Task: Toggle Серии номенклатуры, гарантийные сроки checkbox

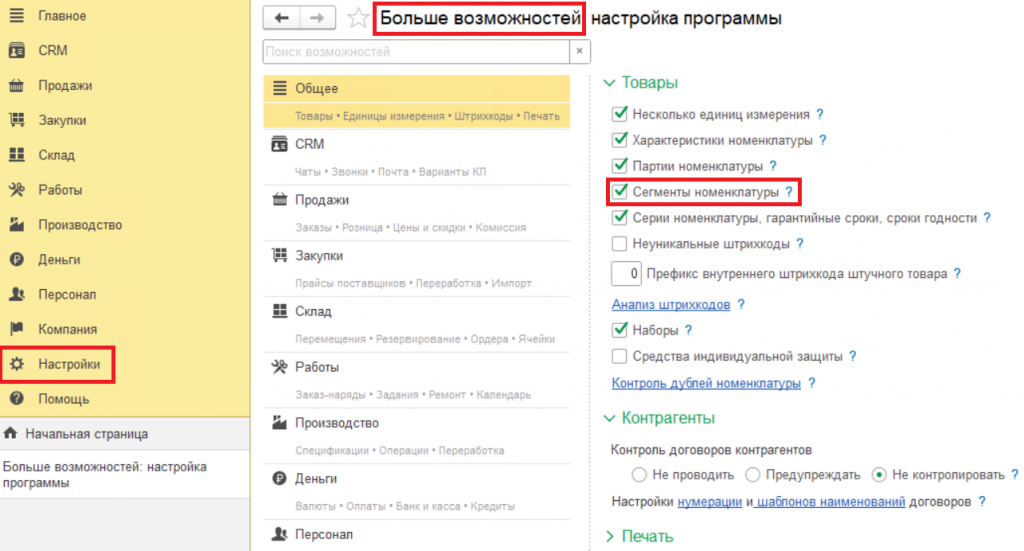Action: pos(620,217)
